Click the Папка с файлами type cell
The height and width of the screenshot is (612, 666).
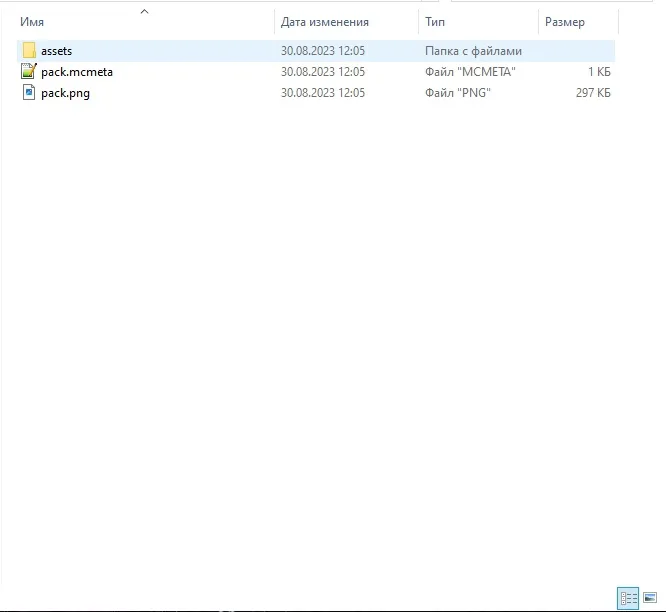(473, 51)
